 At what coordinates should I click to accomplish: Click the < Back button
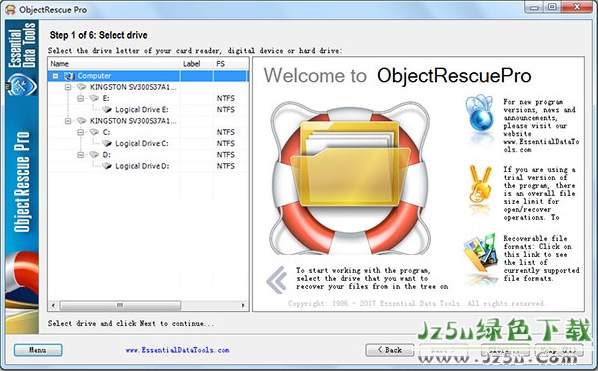pos(390,350)
